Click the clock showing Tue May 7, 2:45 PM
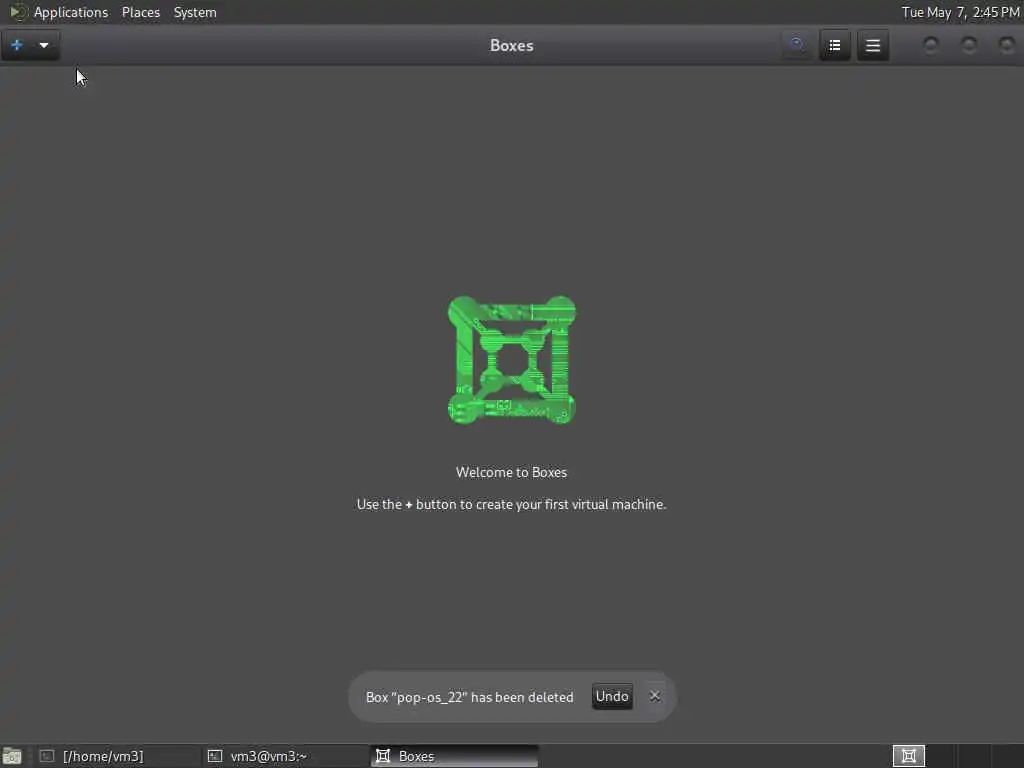1024x768 pixels. click(x=960, y=12)
